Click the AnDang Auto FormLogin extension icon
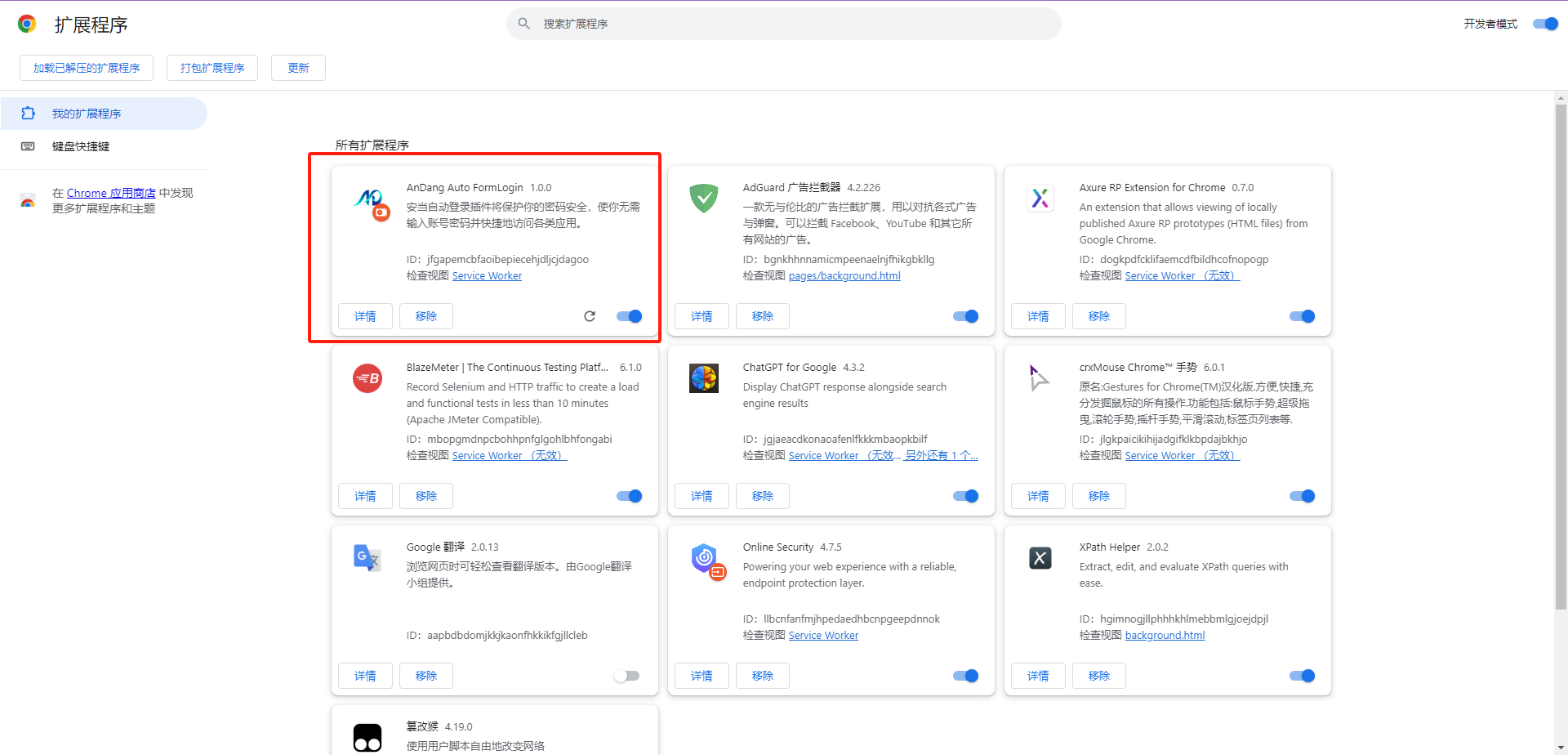Image resolution: width=1568 pixels, height=755 pixels. pos(372,203)
